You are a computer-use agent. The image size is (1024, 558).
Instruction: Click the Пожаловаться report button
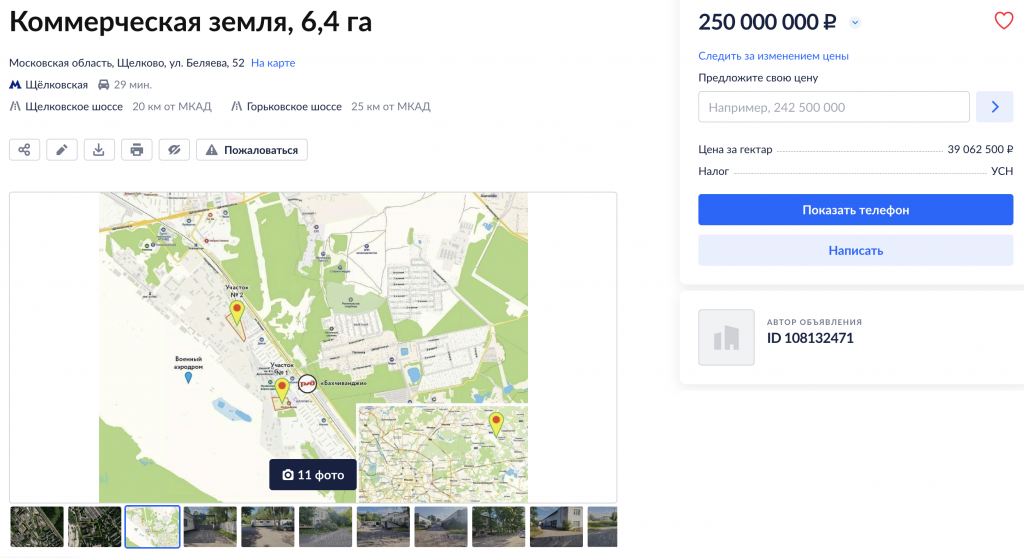click(x=252, y=150)
